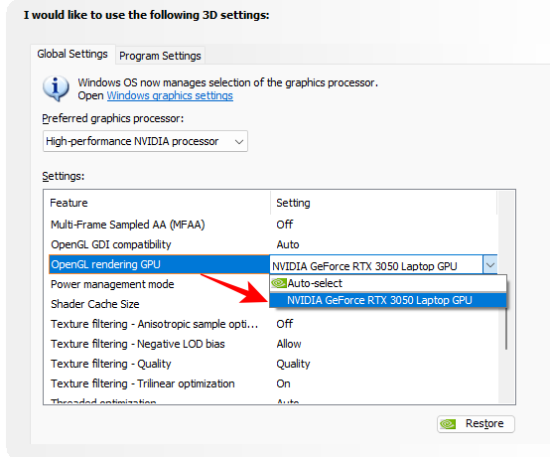
Task: Select the Shader Cache Size row
Action: [159, 304]
